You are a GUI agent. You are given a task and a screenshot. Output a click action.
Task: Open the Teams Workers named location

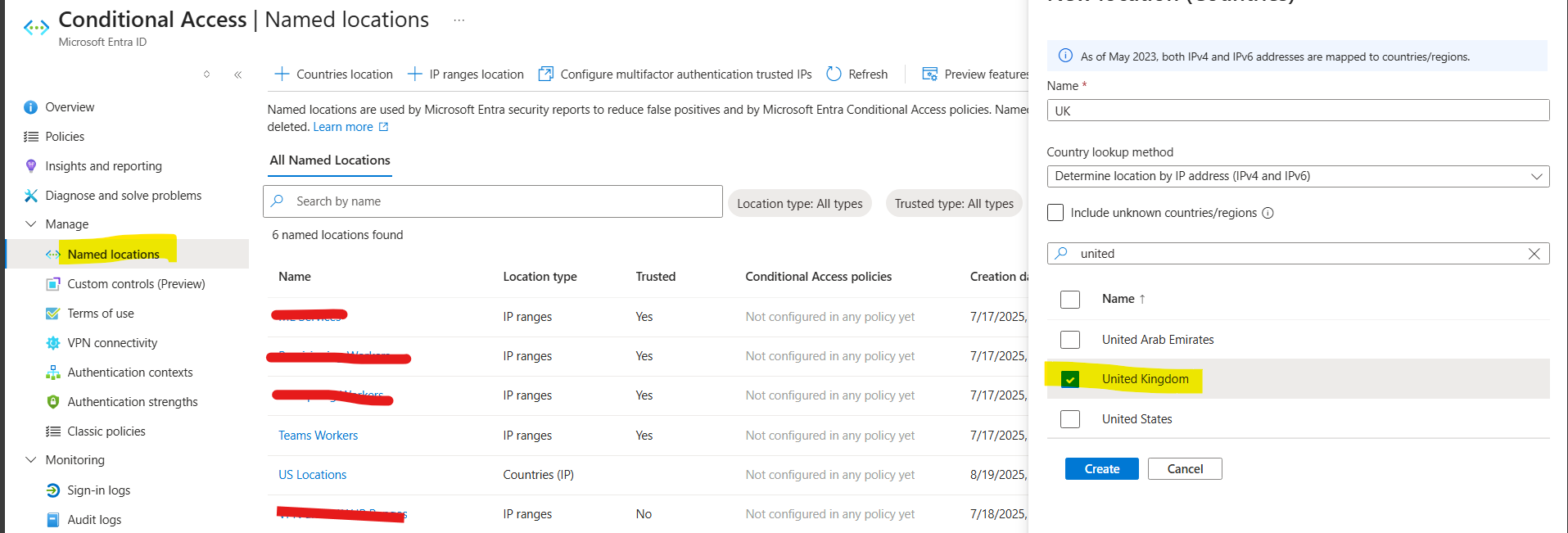(319, 436)
